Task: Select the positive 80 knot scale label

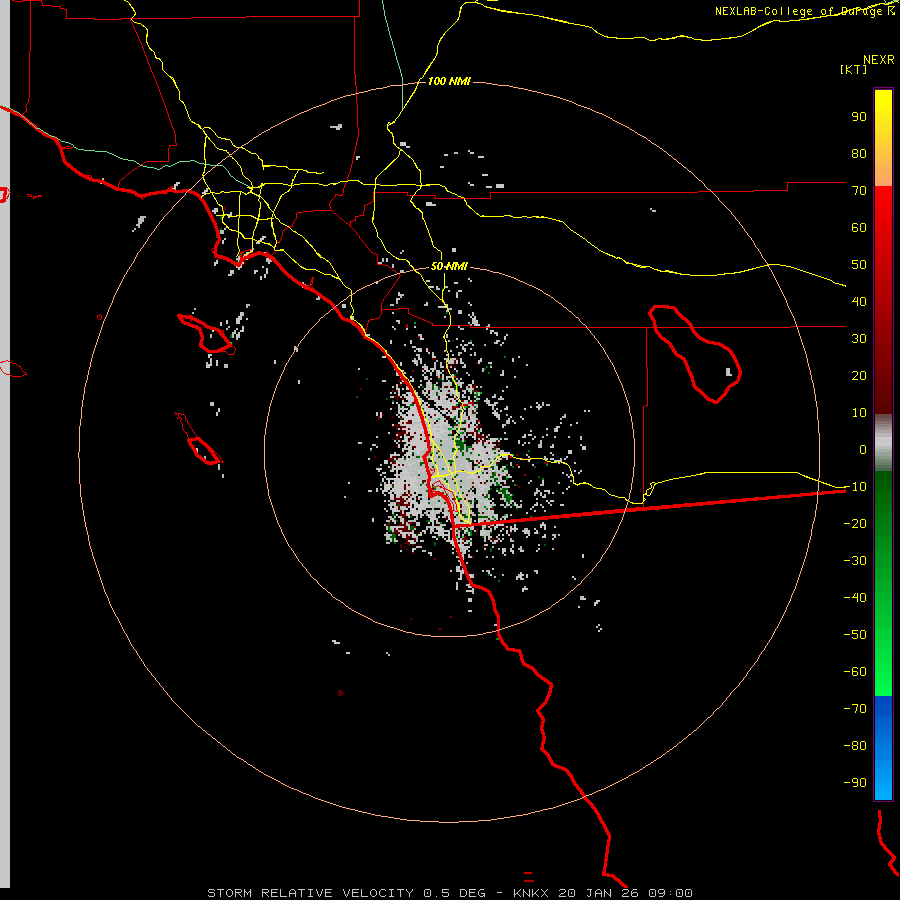Action: click(859, 153)
